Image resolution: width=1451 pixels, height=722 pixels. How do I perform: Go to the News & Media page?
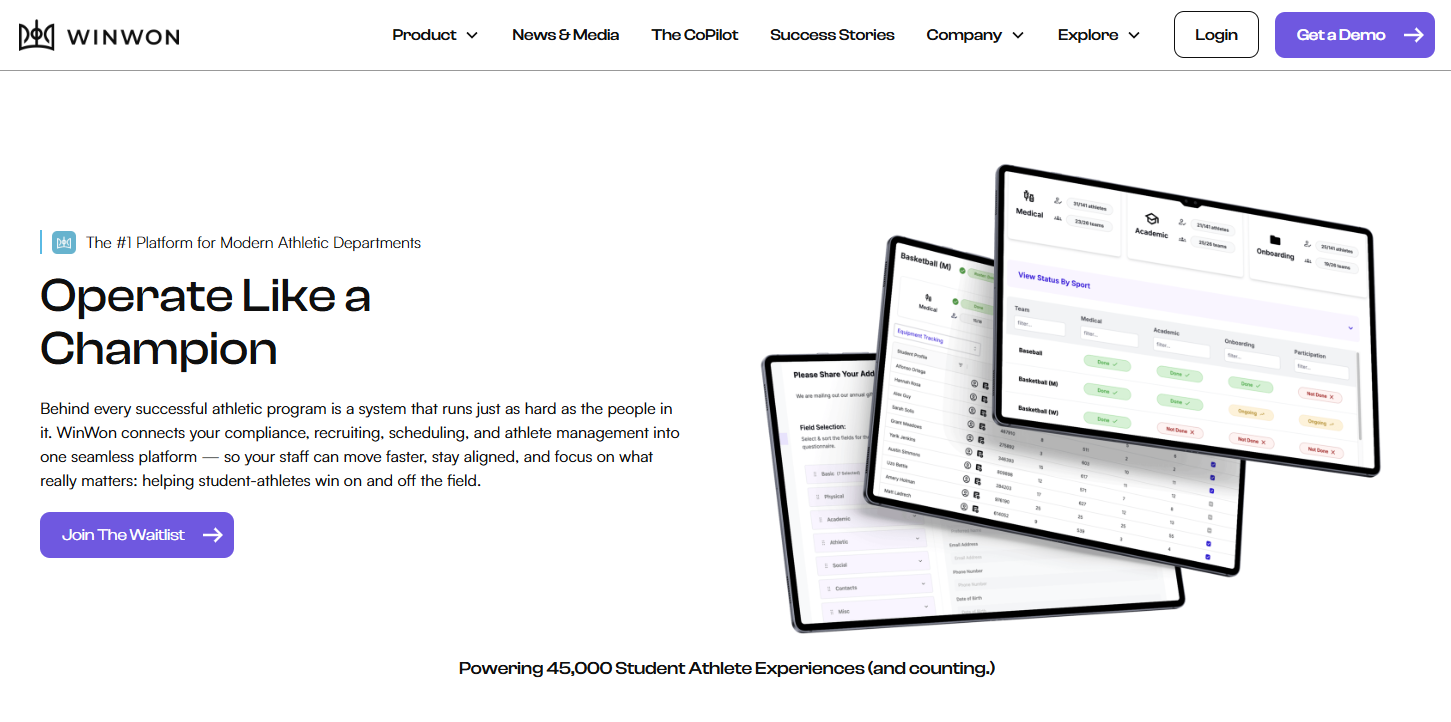tap(565, 35)
